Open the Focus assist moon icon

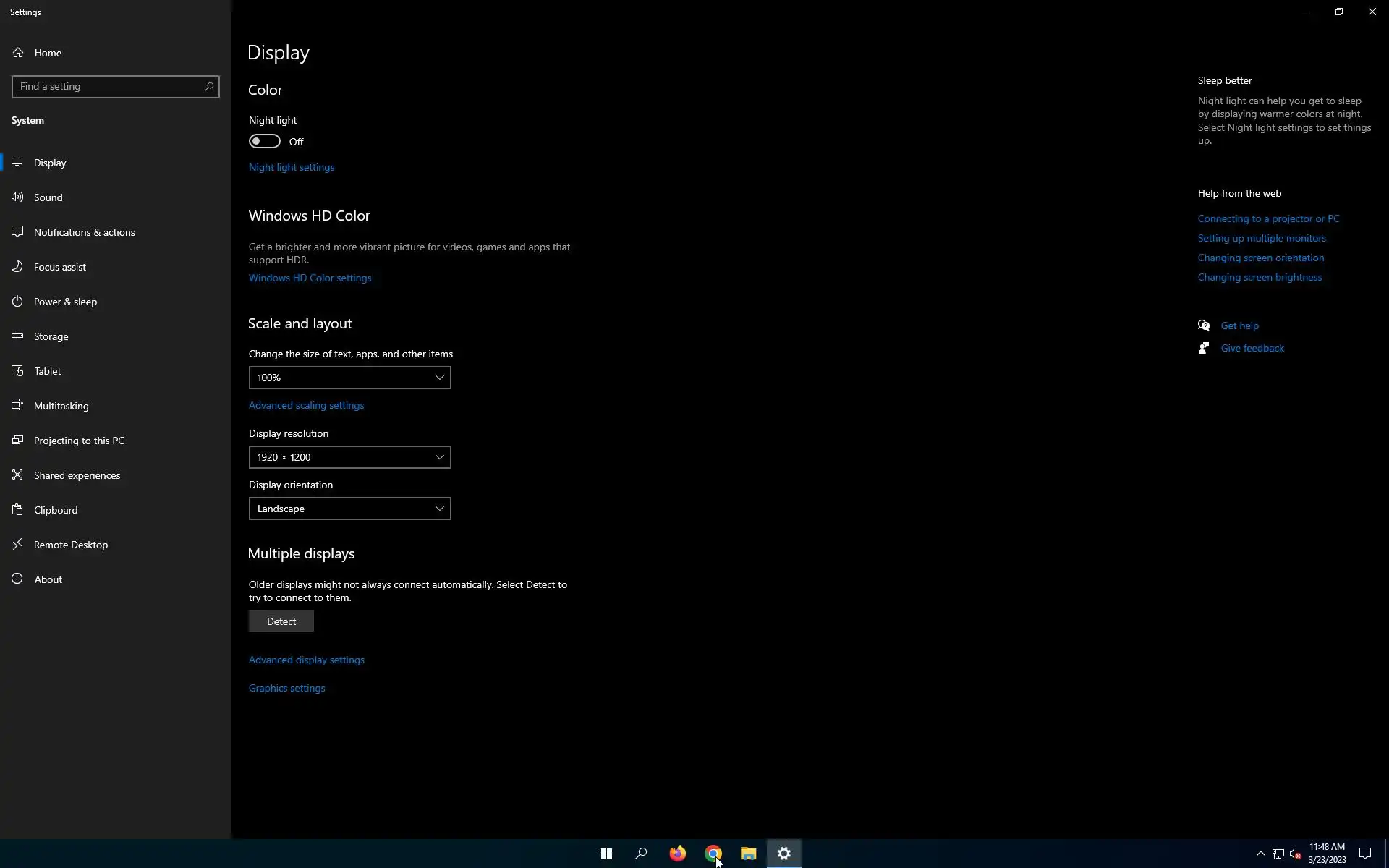pyautogui.click(x=17, y=267)
